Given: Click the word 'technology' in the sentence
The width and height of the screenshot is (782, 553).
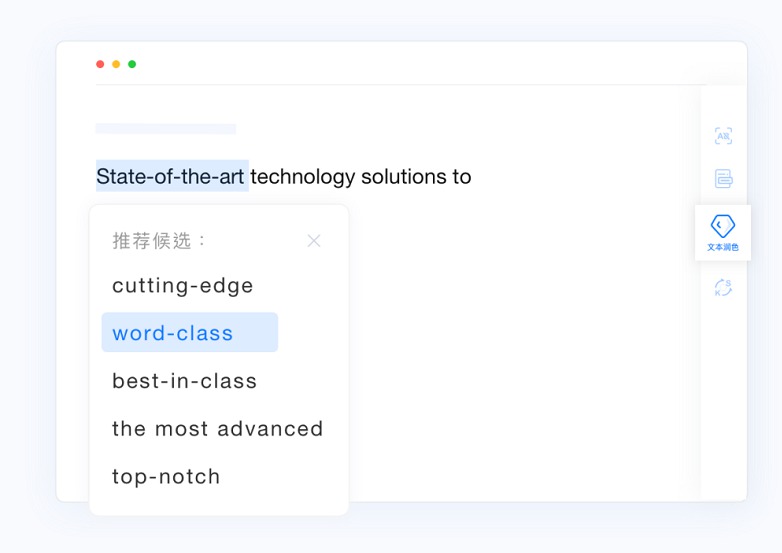Looking at the screenshot, I should click(x=303, y=177).
